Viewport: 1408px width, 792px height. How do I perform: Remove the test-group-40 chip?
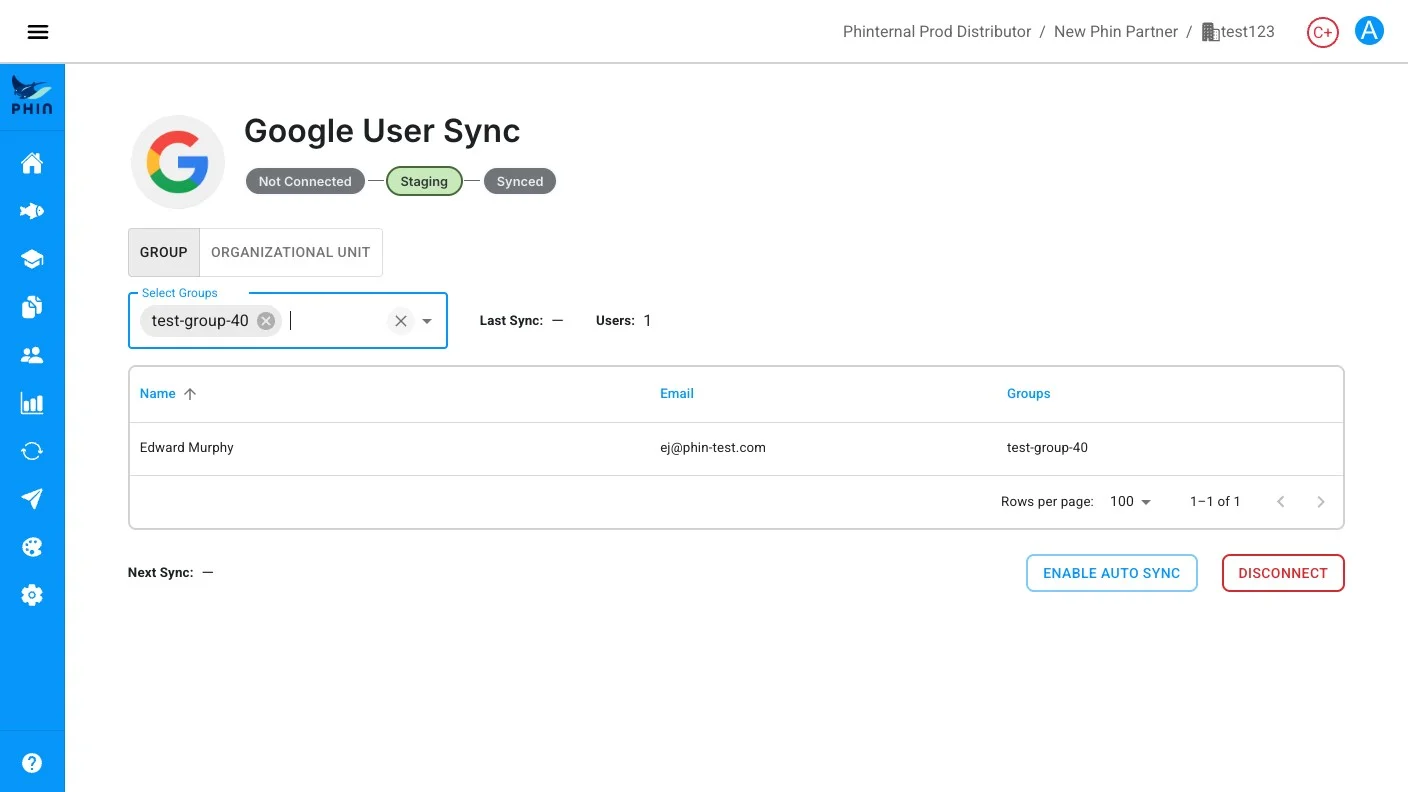point(266,321)
